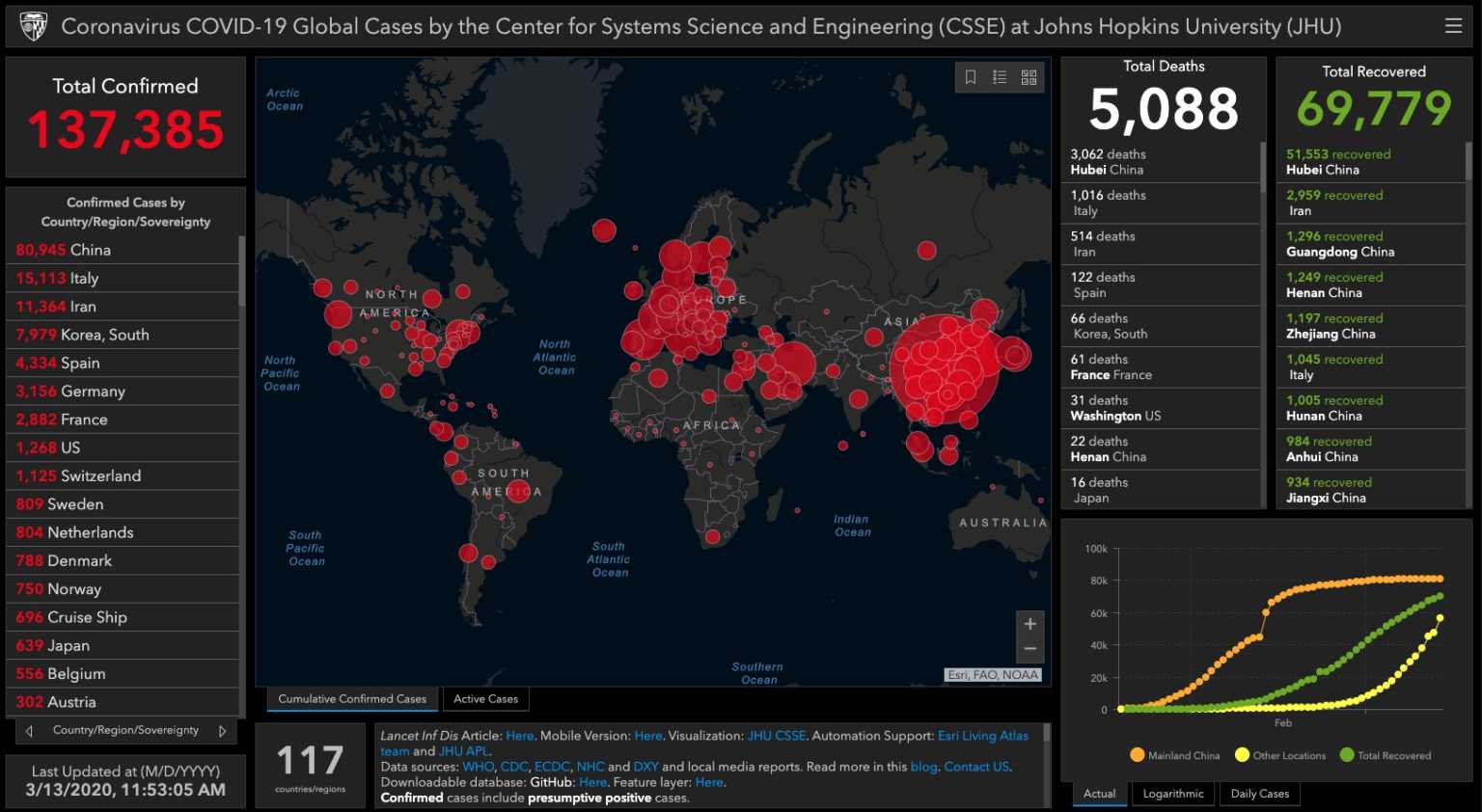
Task: Select Sweden in the country list
Action: [123, 504]
